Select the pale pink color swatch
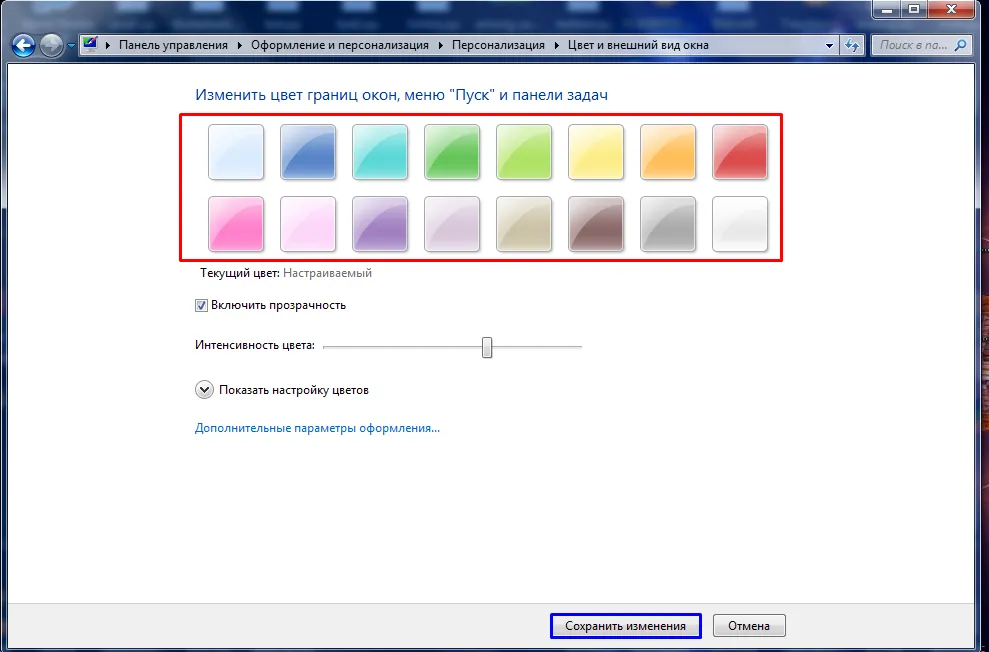This screenshot has width=989, height=652. pyautogui.click(x=308, y=224)
